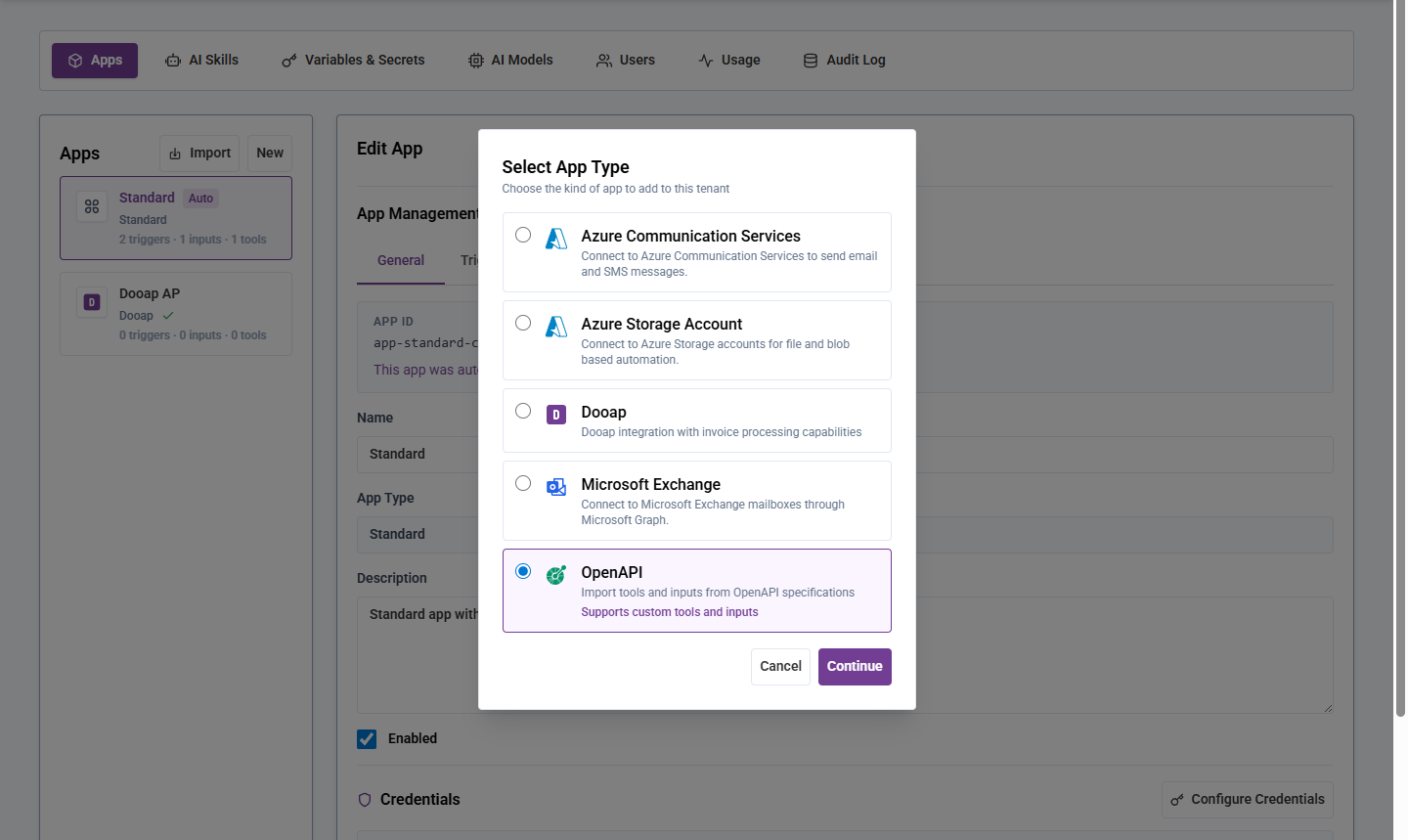Select the Standard app card in the list
This screenshot has height=840, width=1408.
pos(176,218)
